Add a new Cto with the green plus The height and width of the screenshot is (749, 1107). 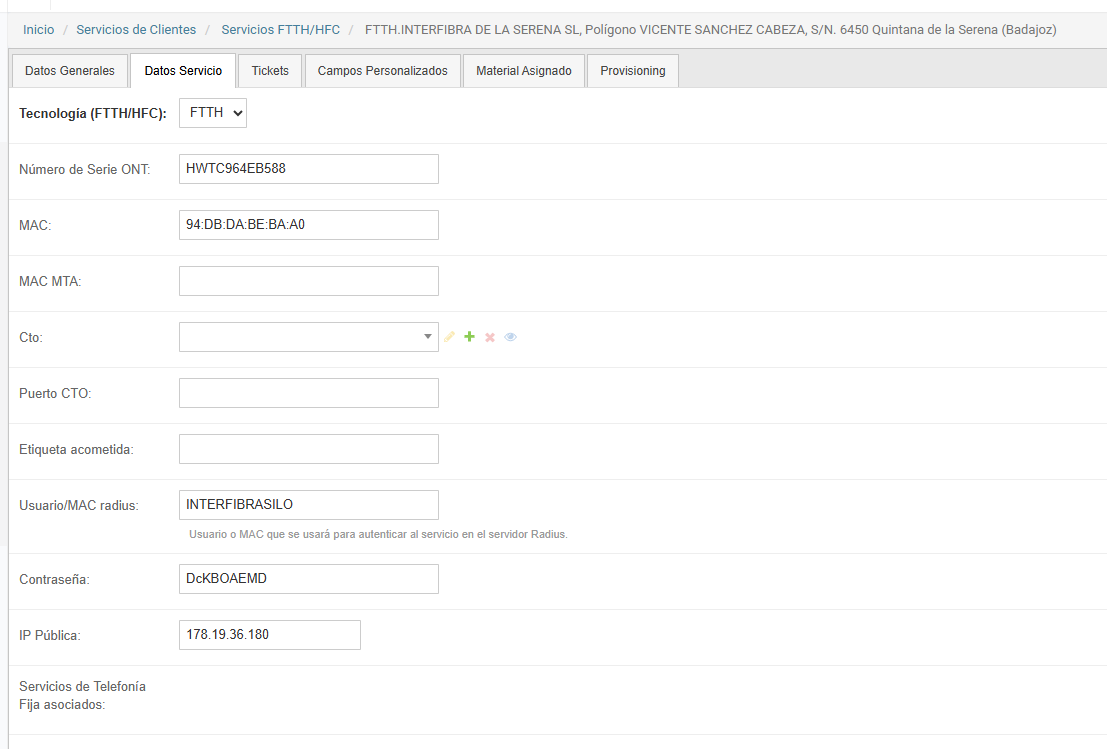(x=469, y=337)
